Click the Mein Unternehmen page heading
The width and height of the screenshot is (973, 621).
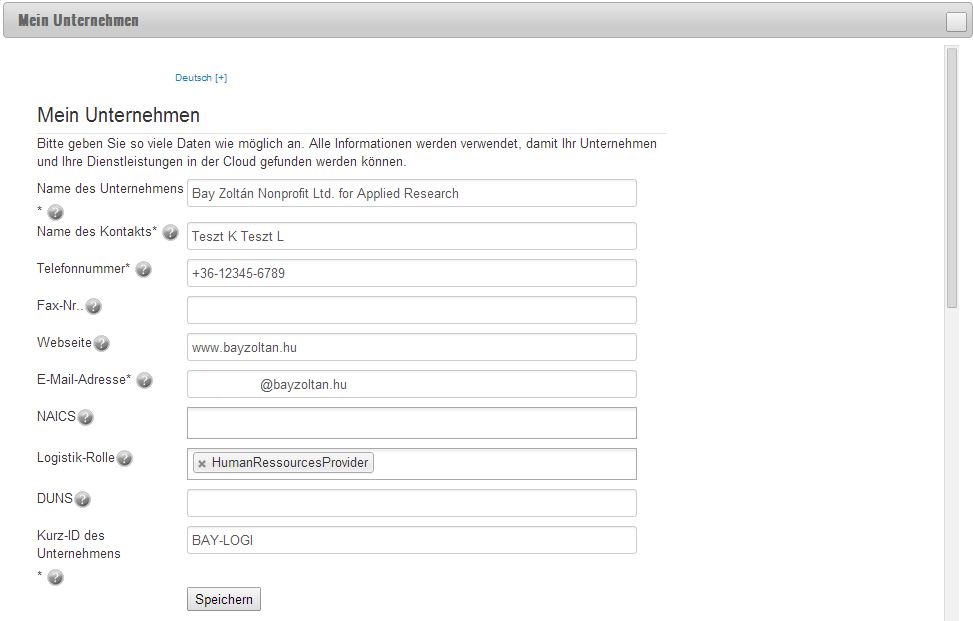(x=119, y=115)
